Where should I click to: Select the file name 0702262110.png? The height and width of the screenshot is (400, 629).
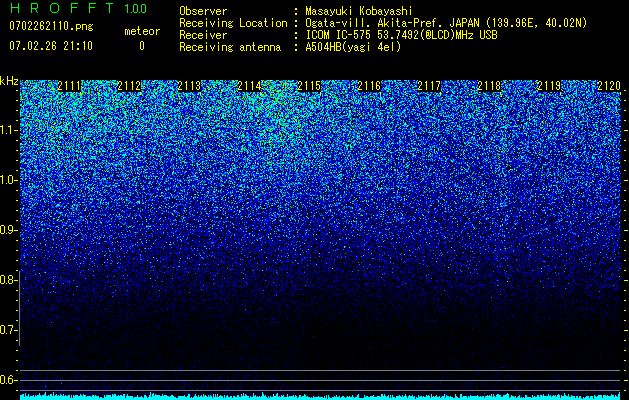(51, 26)
